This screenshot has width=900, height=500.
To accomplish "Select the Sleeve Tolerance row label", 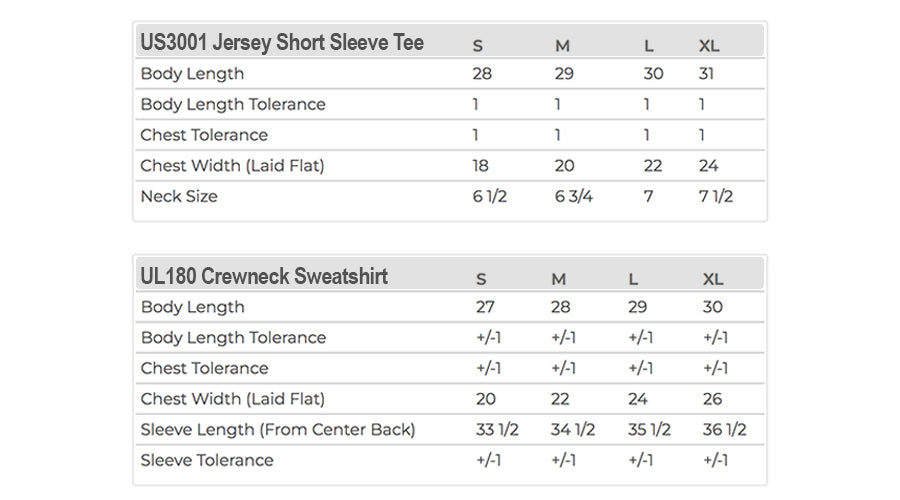I will (207, 460).
